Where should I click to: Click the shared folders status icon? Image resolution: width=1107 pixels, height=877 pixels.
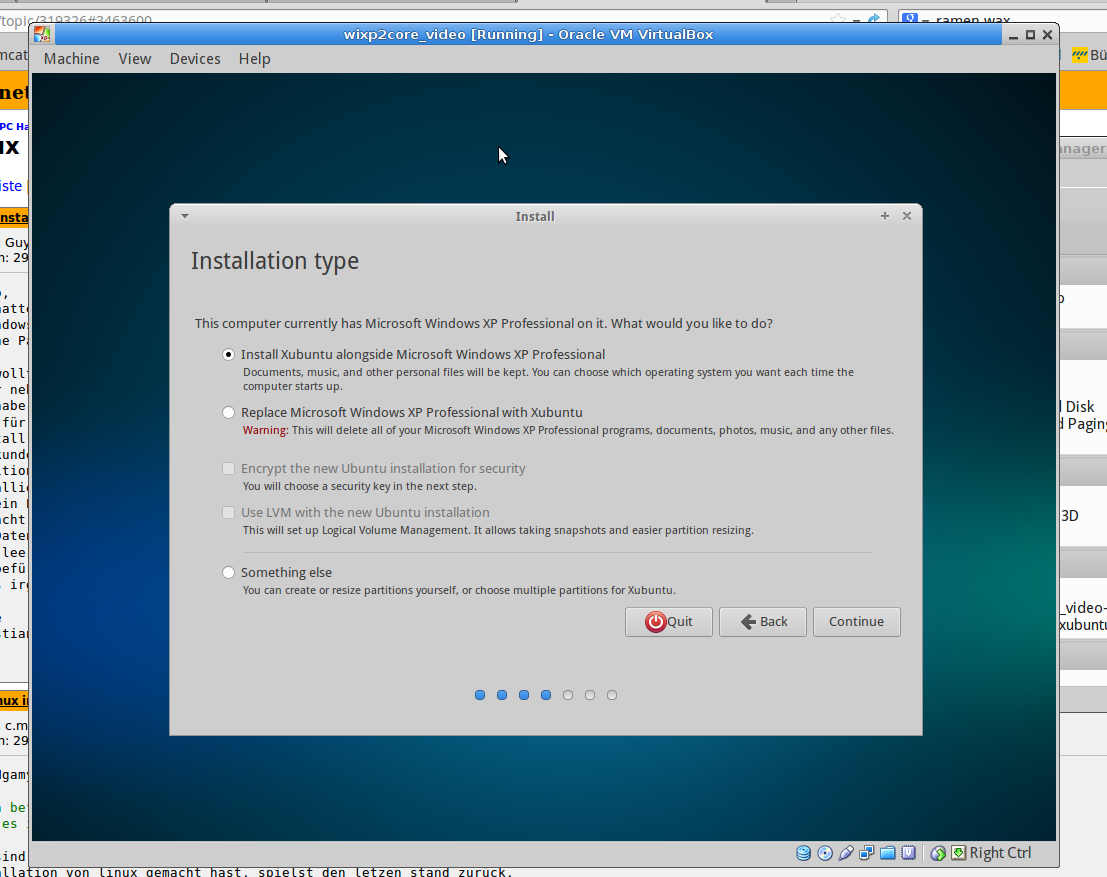[887, 853]
